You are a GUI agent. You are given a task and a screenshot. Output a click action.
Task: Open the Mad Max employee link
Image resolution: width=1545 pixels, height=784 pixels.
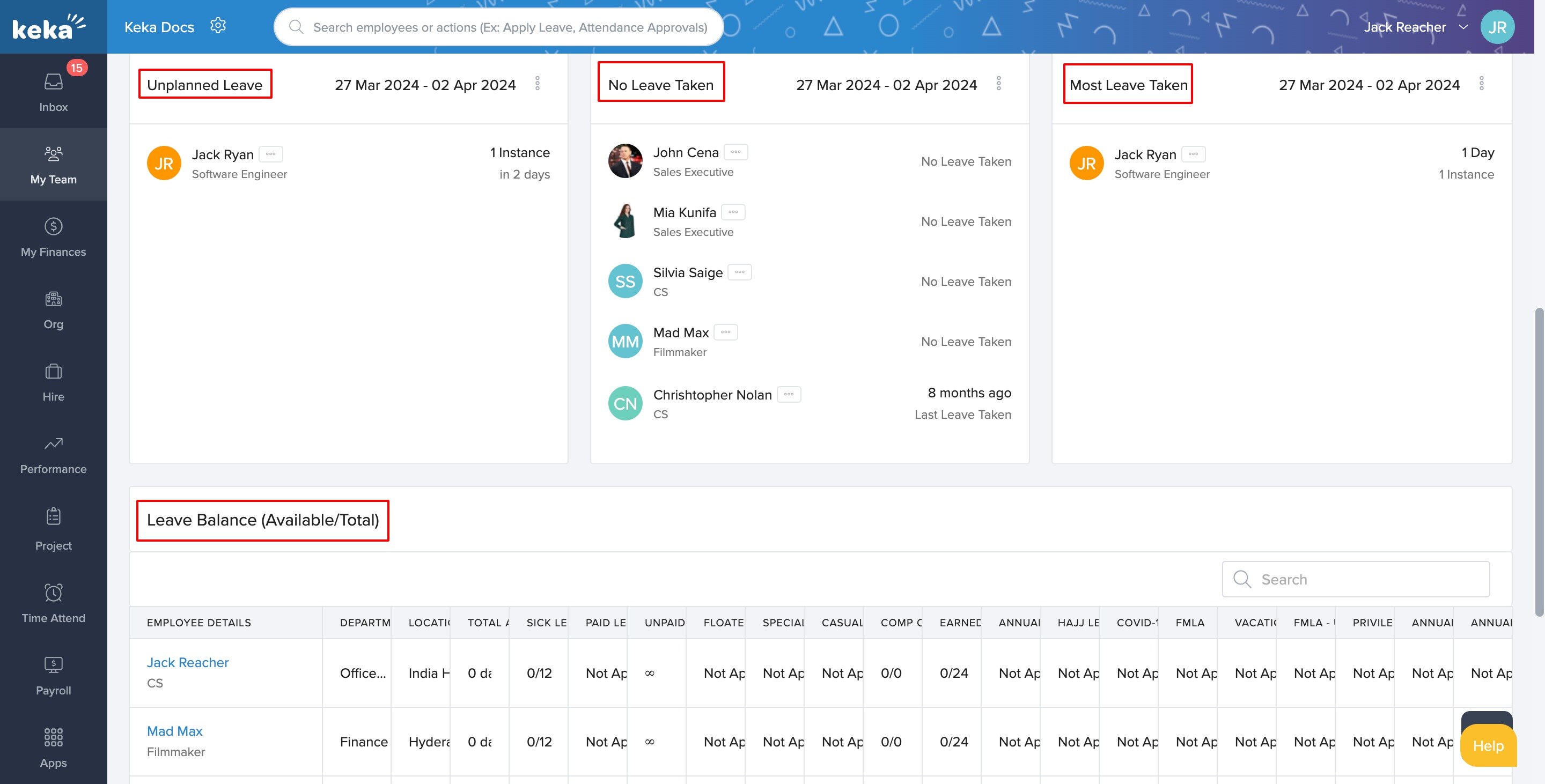click(x=174, y=731)
